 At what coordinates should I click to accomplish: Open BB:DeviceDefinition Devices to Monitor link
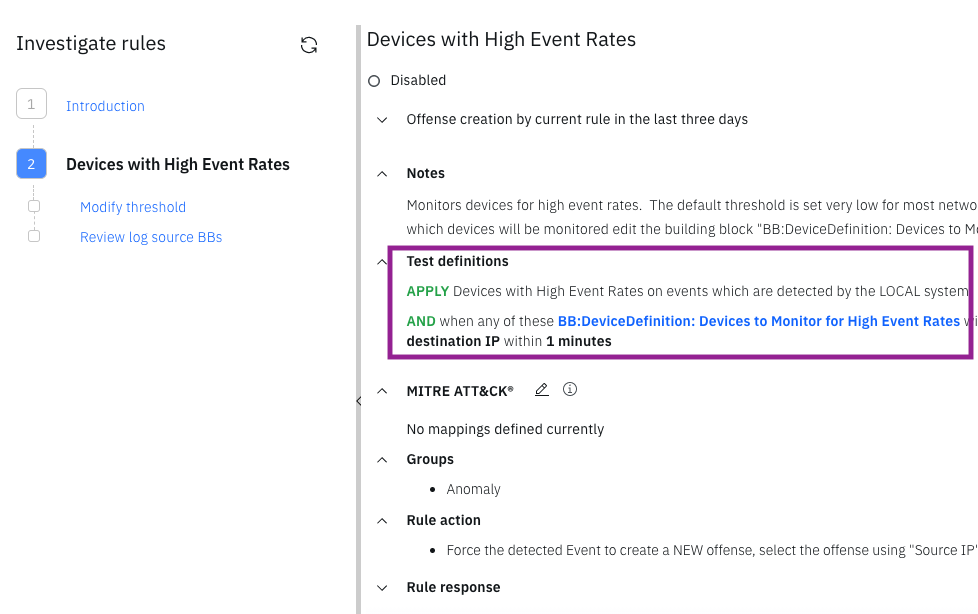(758, 321)
